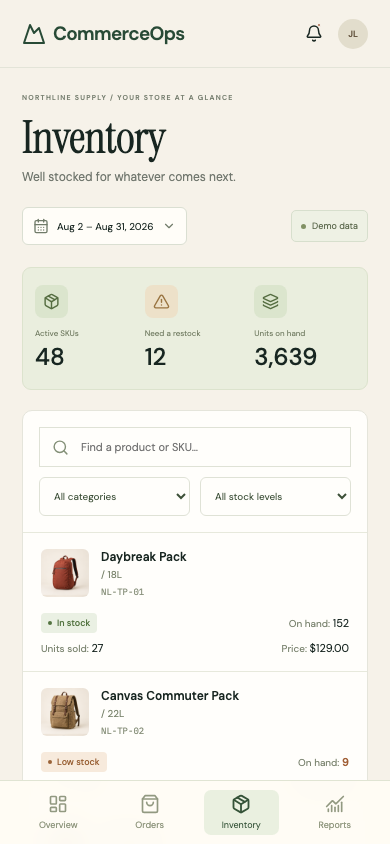Click the Units sold: 27 text

(72, 648)
